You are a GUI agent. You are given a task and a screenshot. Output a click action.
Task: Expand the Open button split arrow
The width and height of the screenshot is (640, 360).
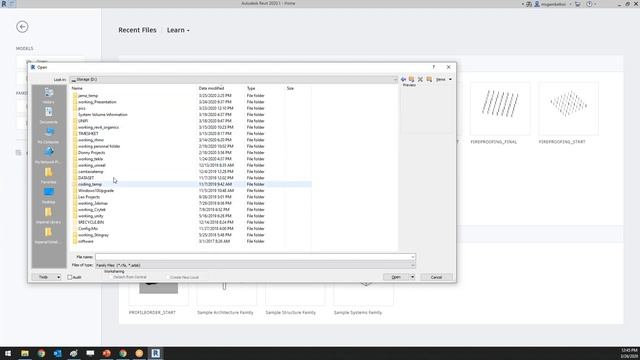pos(413,277)
